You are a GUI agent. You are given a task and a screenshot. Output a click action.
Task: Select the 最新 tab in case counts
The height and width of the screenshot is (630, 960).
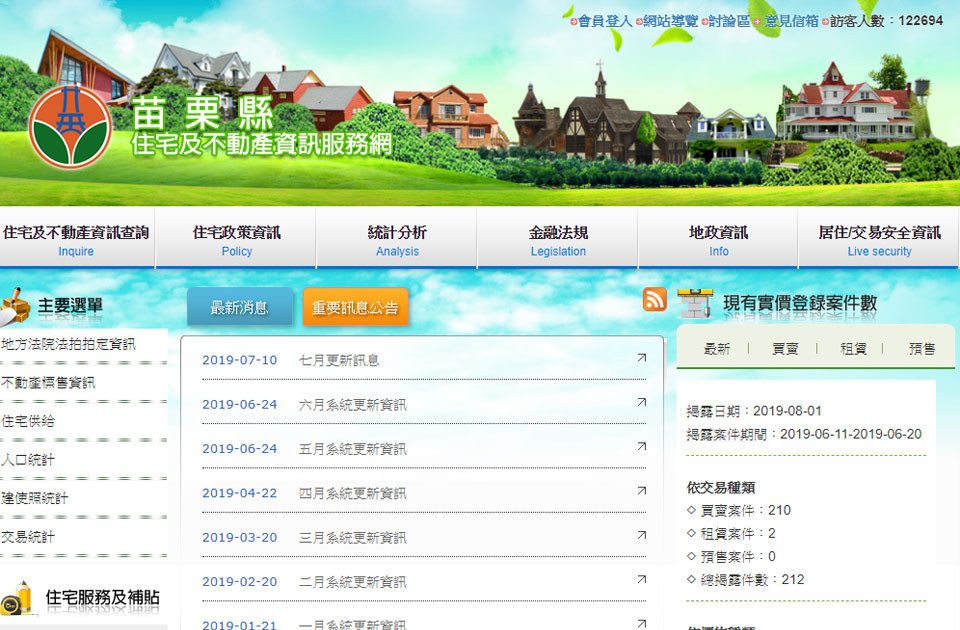click(x=717, y=348)
